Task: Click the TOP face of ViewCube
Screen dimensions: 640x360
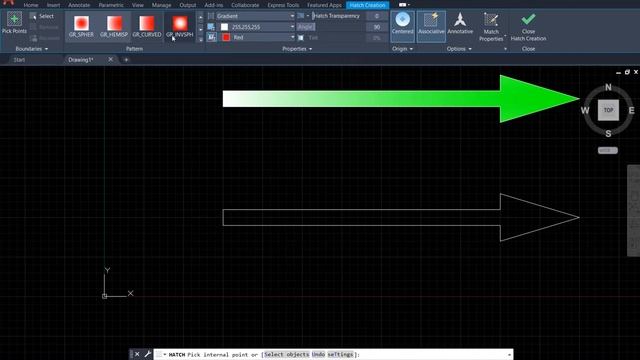Action: point(608,110)
